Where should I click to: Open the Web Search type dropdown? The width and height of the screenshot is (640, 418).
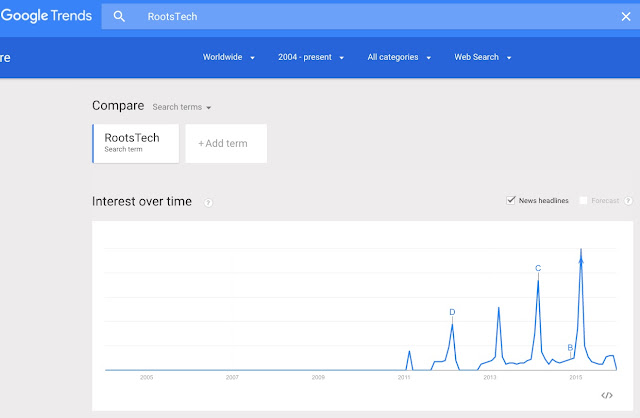(483, 57)
